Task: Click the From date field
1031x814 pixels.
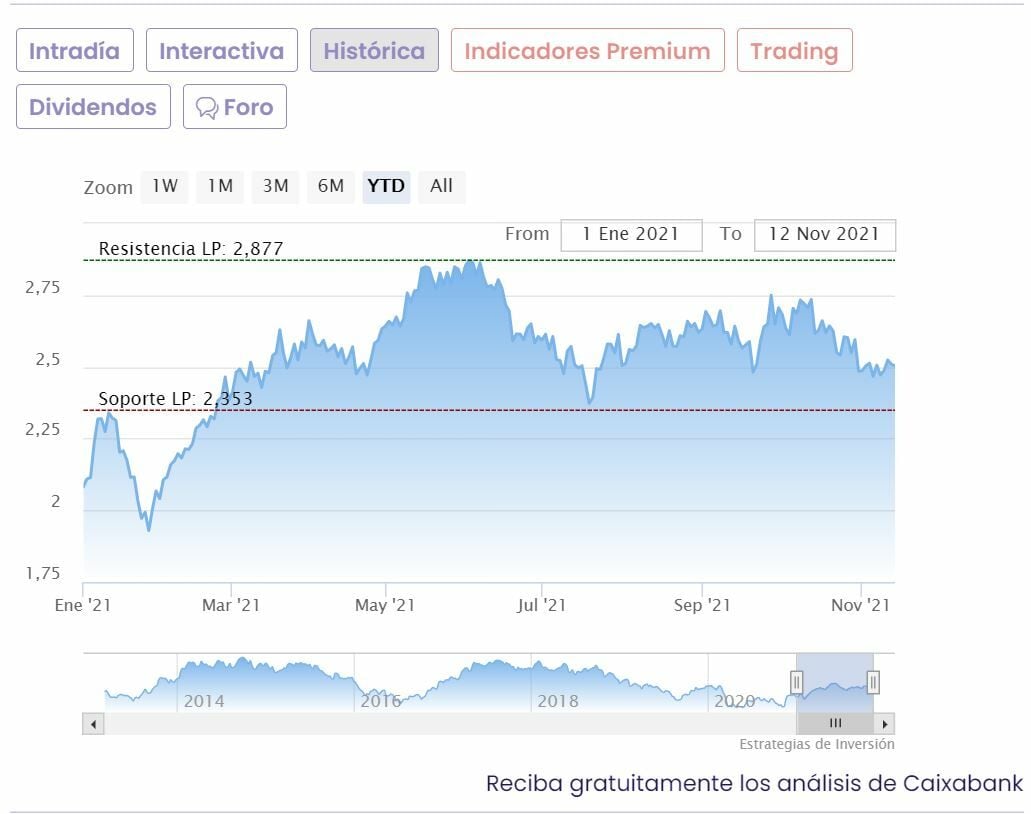Action: [631, 235]
